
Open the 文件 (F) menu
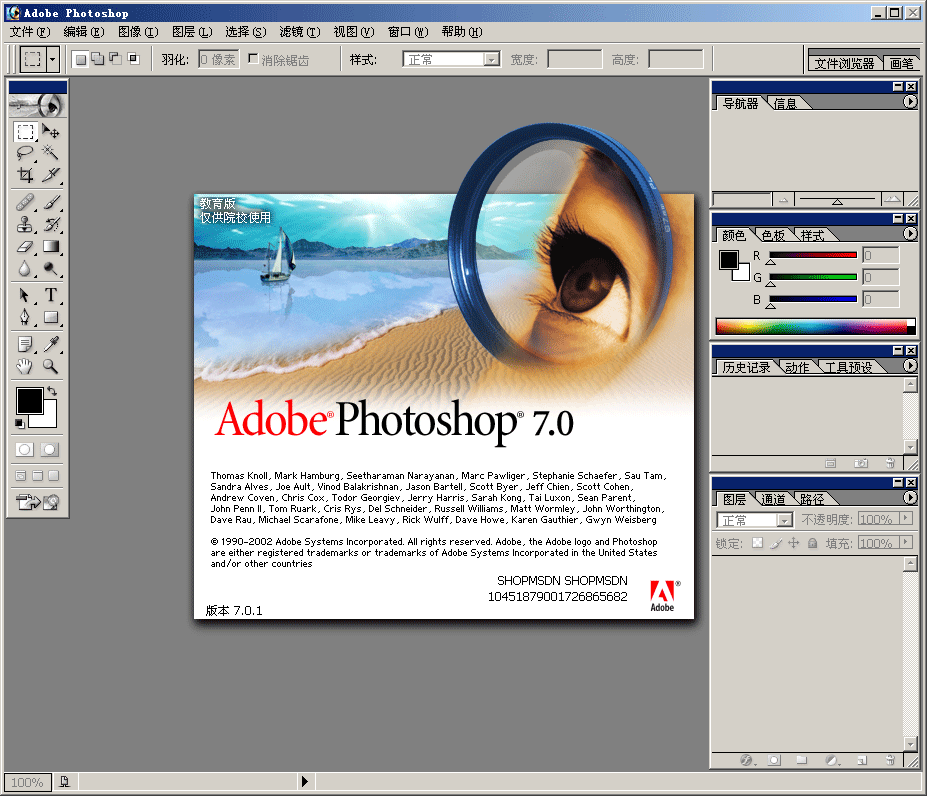(30, 31)
